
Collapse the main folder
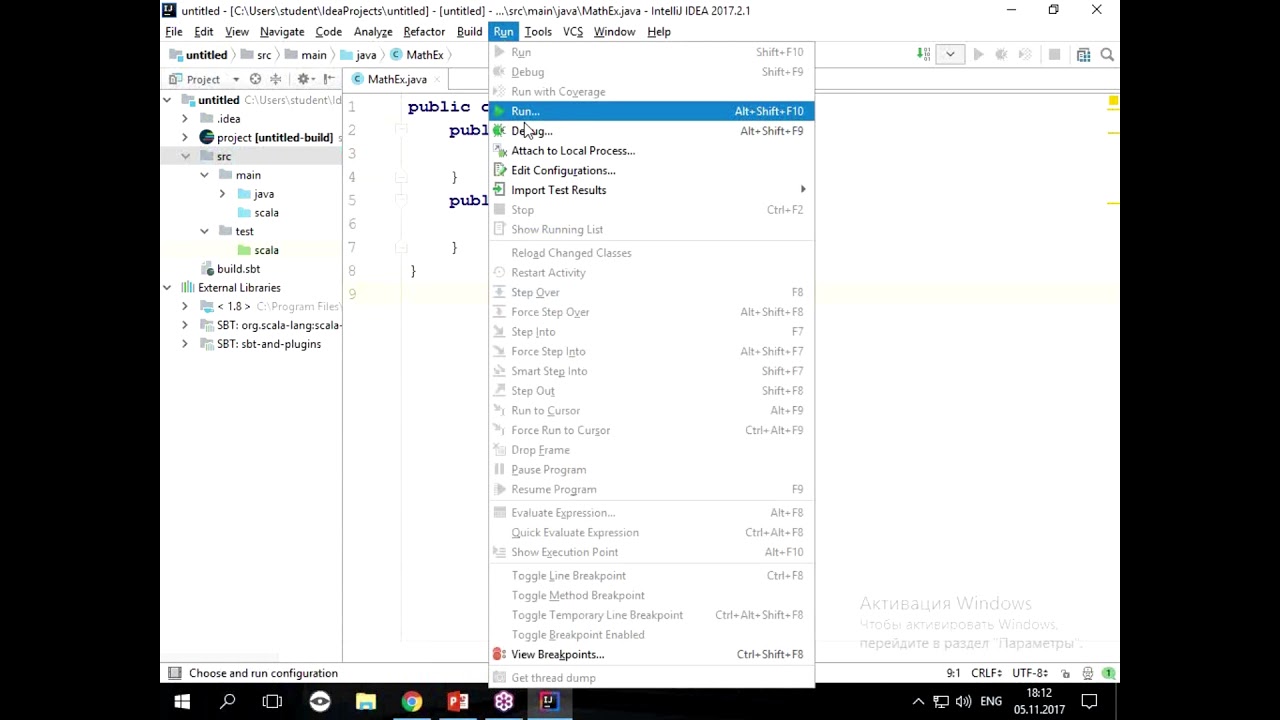(204, 175)
